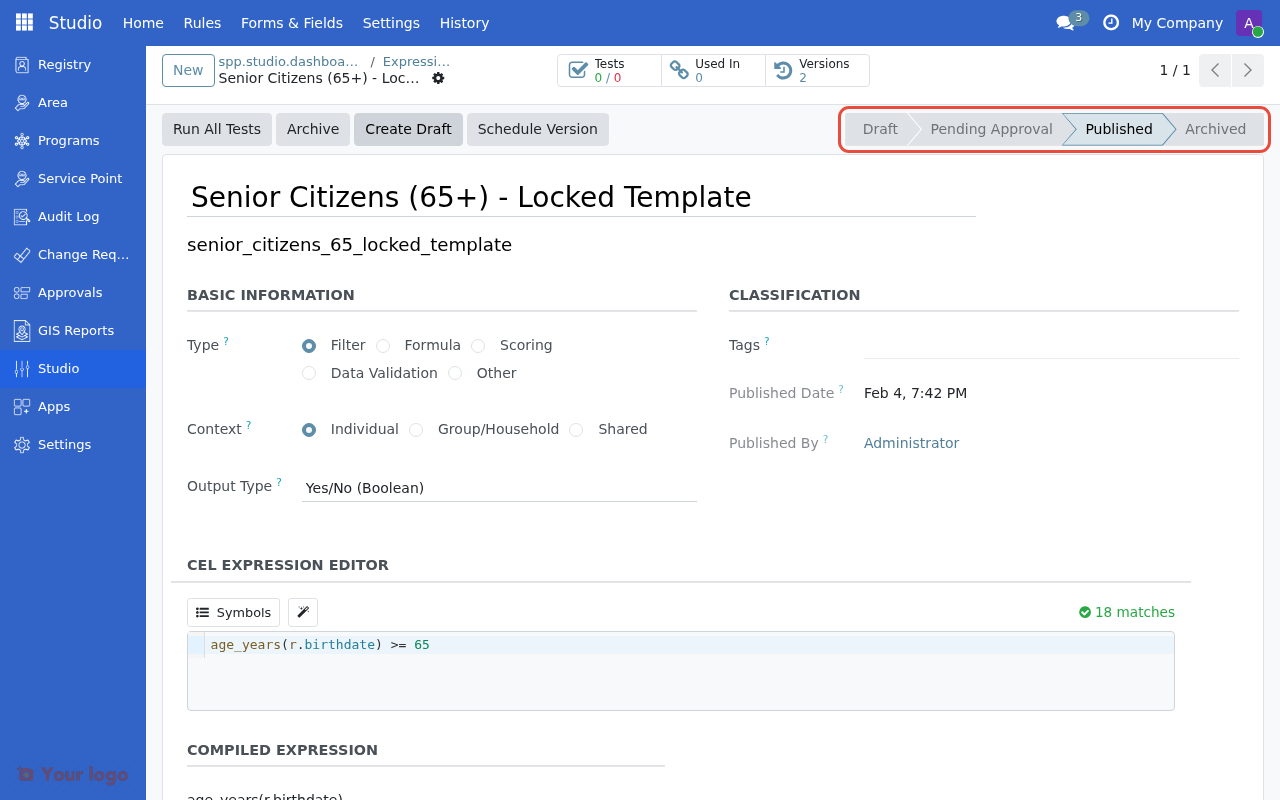Select the Scoring type radio button

tap(478, 346)
